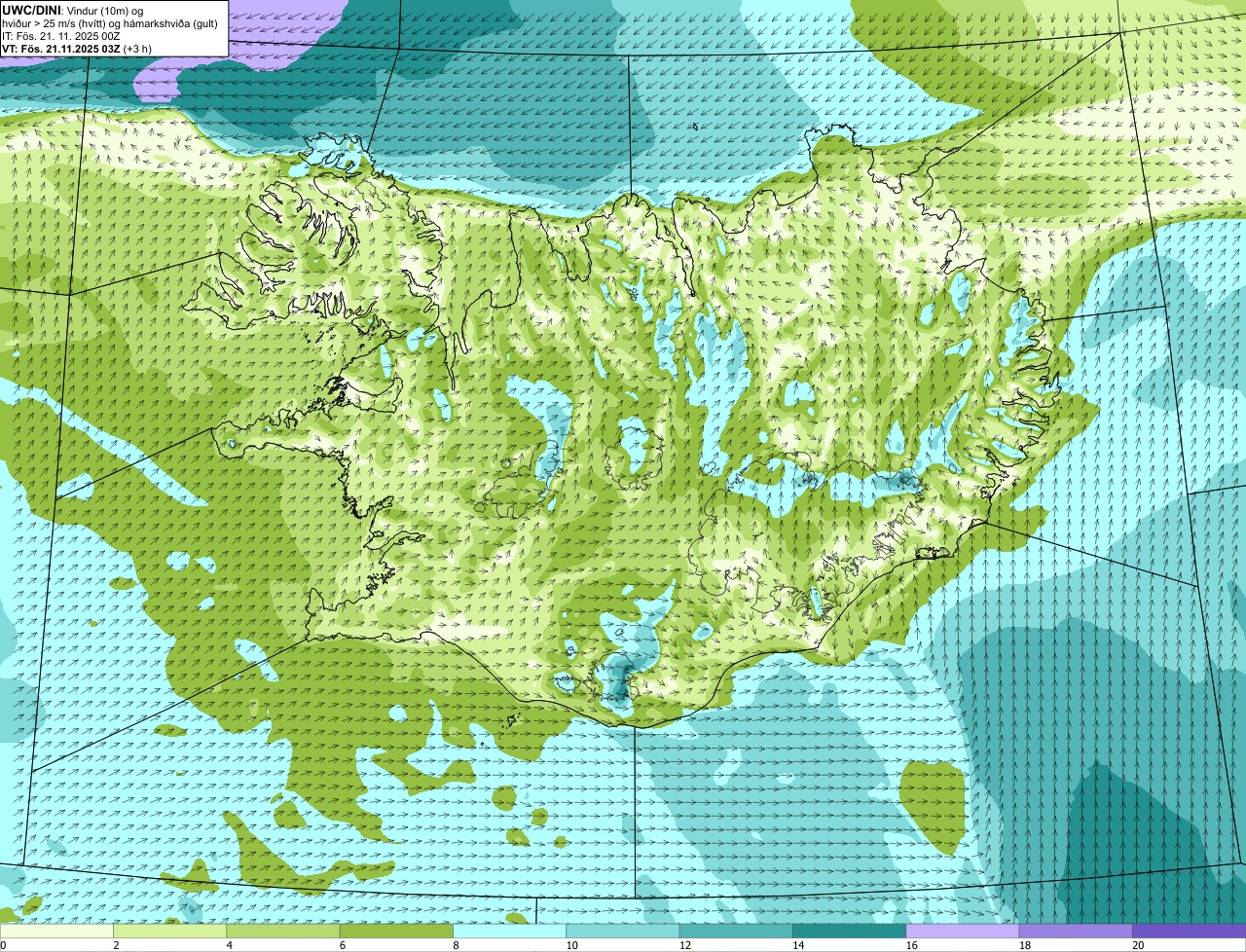
Task: Click the 10–12 m/s turquoise legend swatch
Action: pos(623,931)
